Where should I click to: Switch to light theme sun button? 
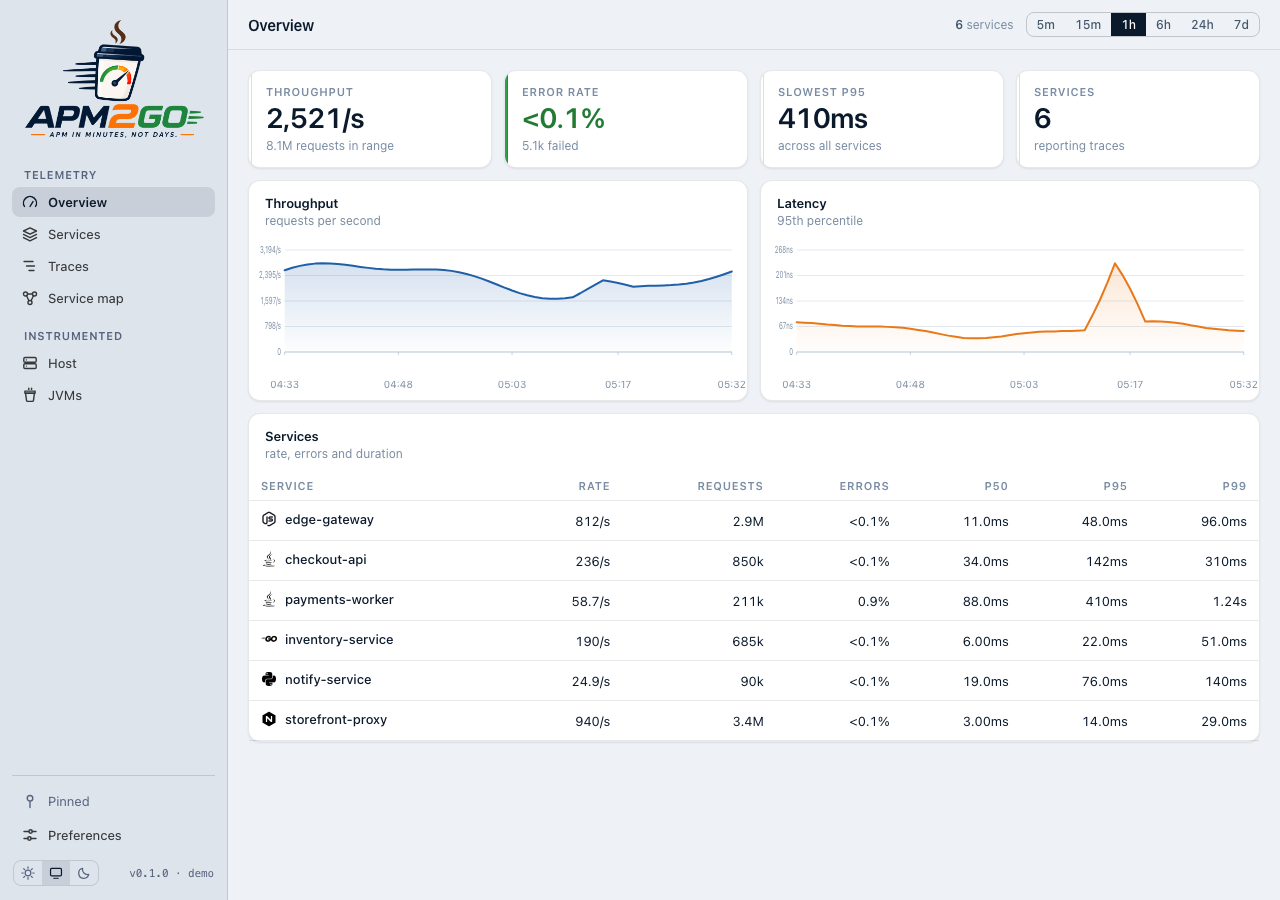tap(28, 873)
